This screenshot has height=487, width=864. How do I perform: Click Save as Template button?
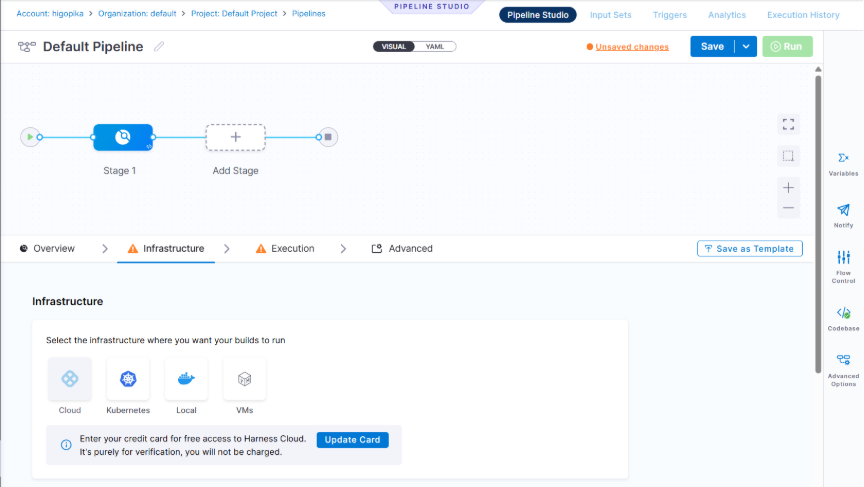click(749, 249)
